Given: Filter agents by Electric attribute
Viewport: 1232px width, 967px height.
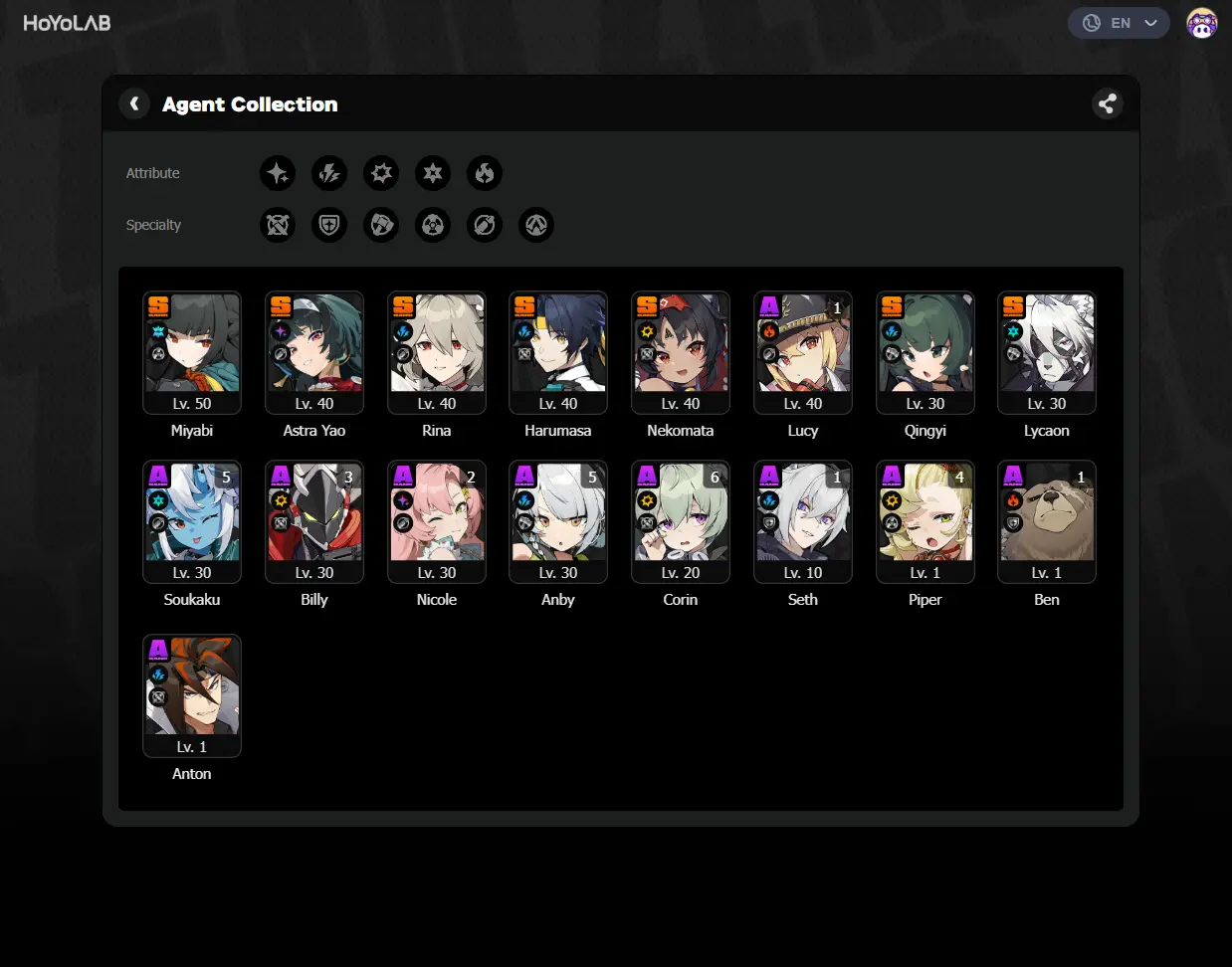Looking at the screenshot, I should click(x=329, y=173).
